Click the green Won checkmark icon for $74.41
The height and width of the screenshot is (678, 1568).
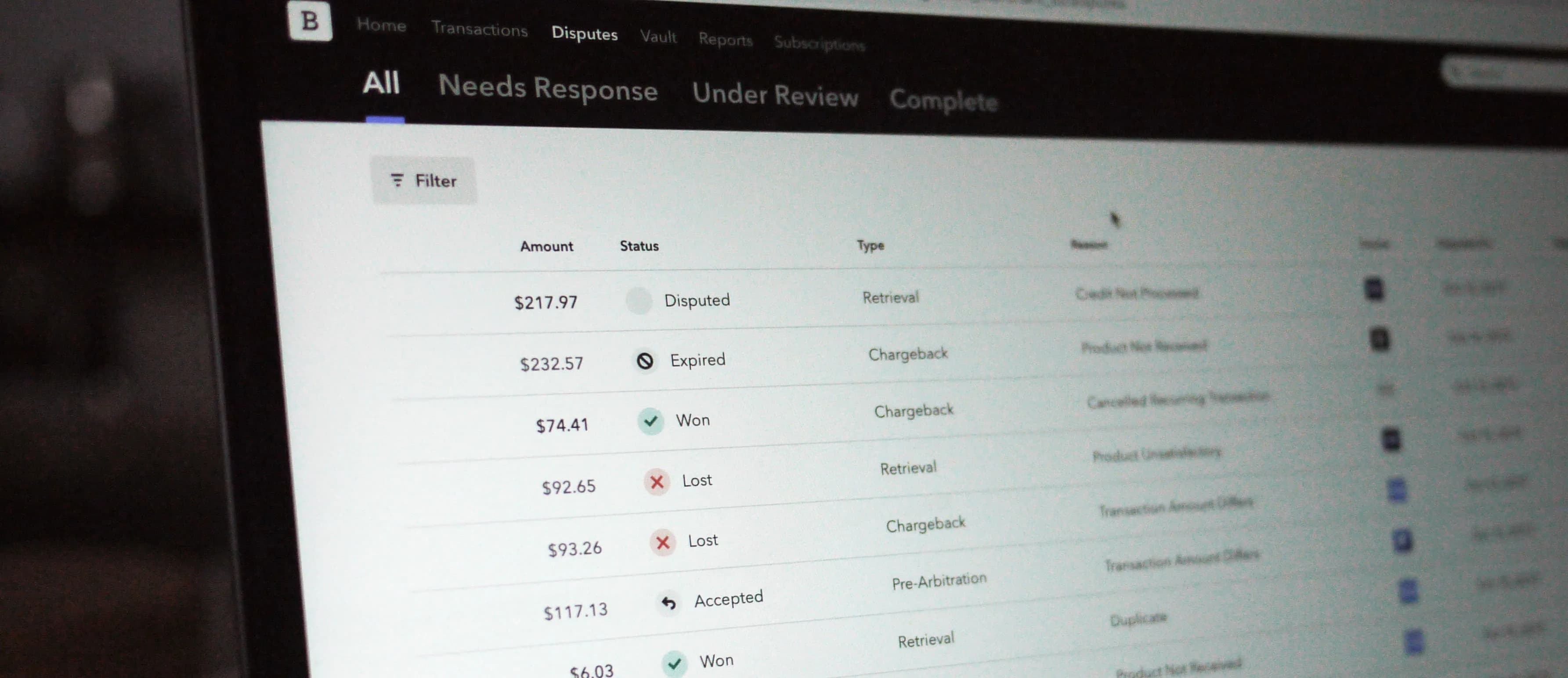click(650, 421)
